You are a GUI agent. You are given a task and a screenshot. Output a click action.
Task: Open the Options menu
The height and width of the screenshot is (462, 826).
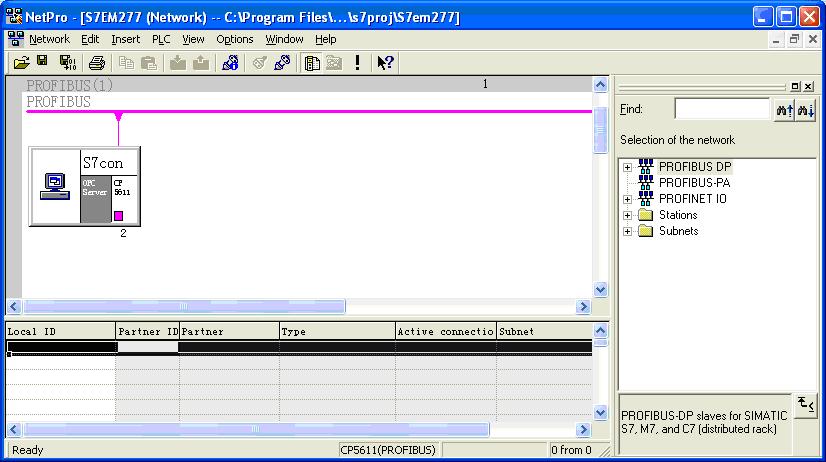coord(234,39)
